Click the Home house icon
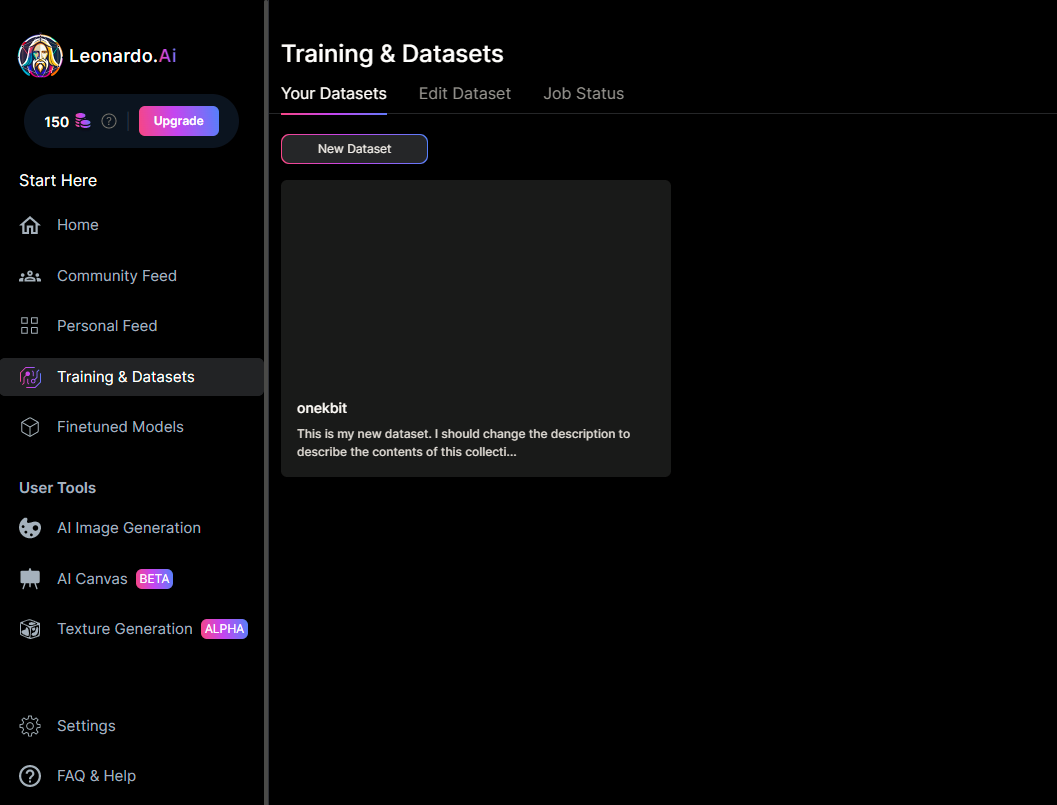This screenshot has width=1057, height=805. [30, 225]
